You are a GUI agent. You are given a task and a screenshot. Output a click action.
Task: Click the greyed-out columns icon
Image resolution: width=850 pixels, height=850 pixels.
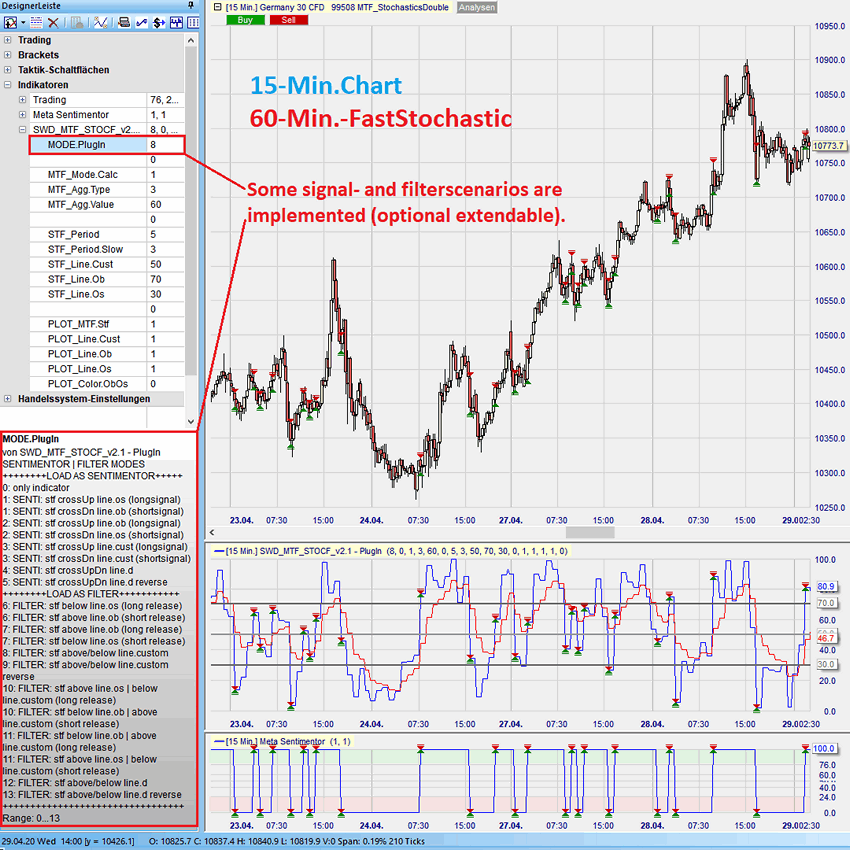[x=78, y=22]
